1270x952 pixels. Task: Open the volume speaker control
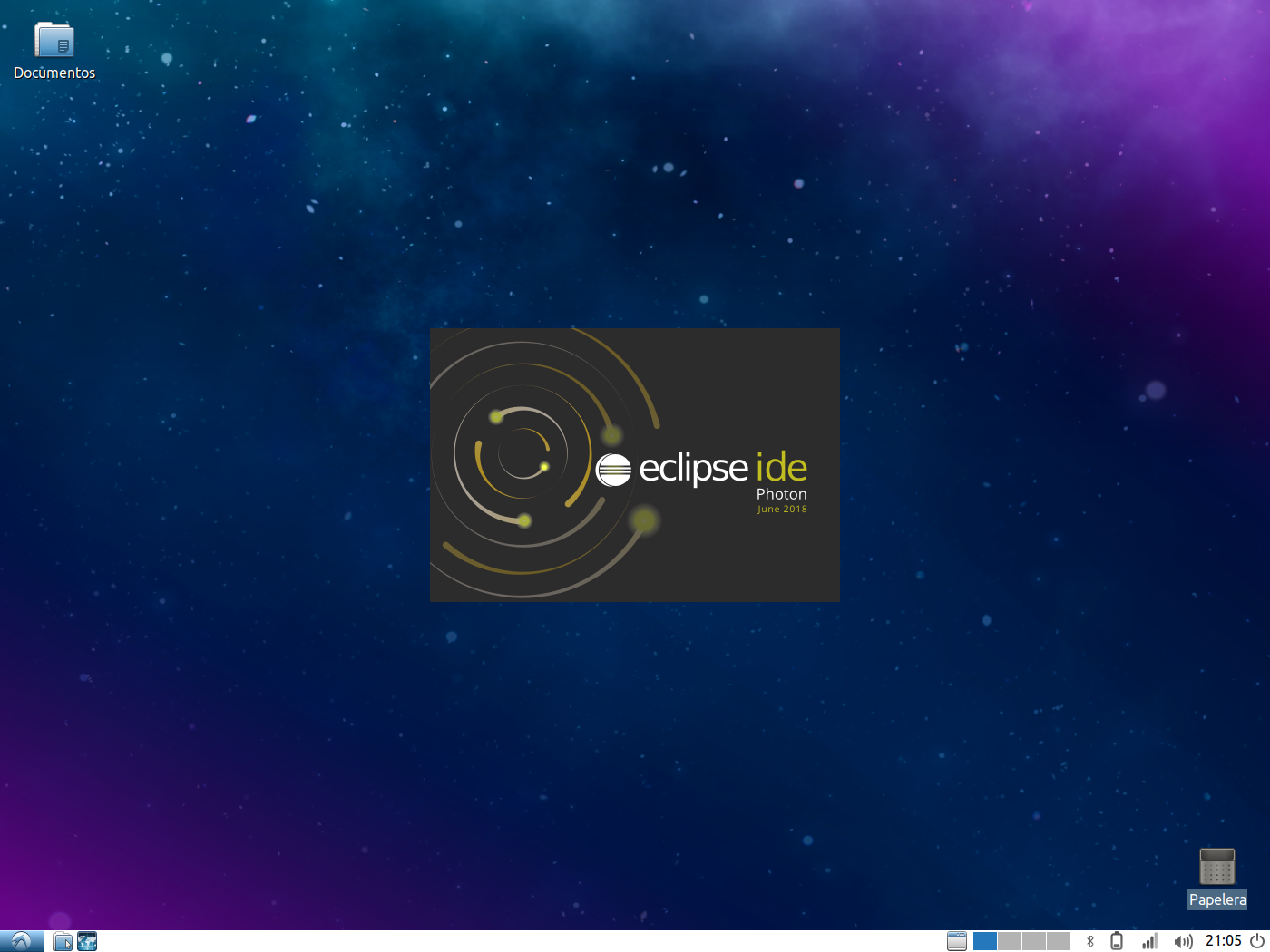coord(1183,941)
